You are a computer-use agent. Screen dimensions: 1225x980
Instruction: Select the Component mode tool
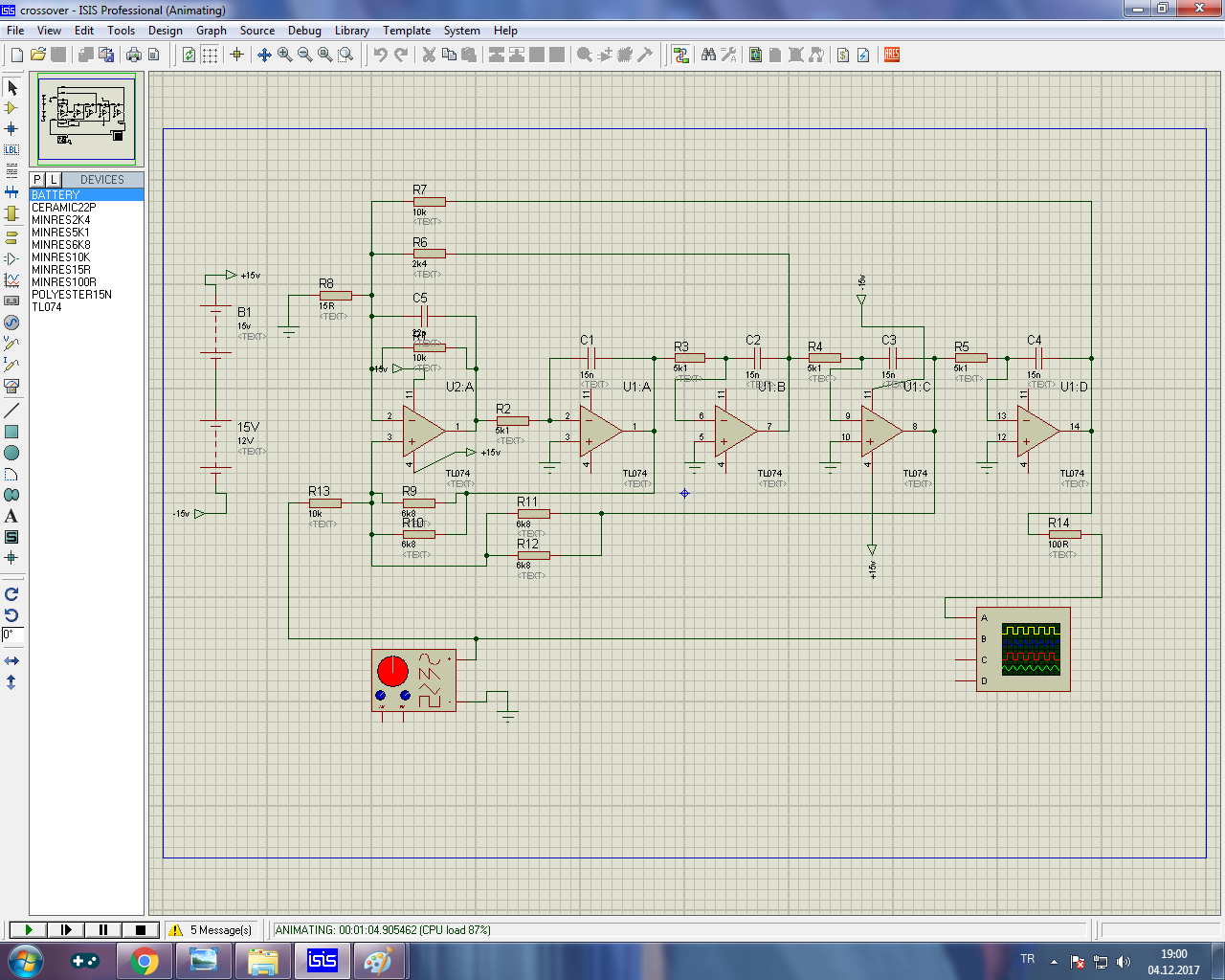[11, 108]
